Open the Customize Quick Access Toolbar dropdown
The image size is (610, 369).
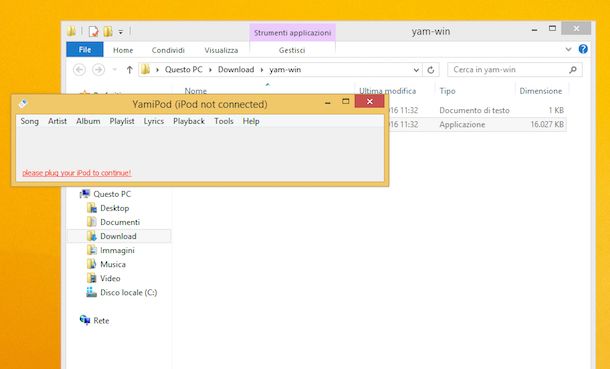121,32
